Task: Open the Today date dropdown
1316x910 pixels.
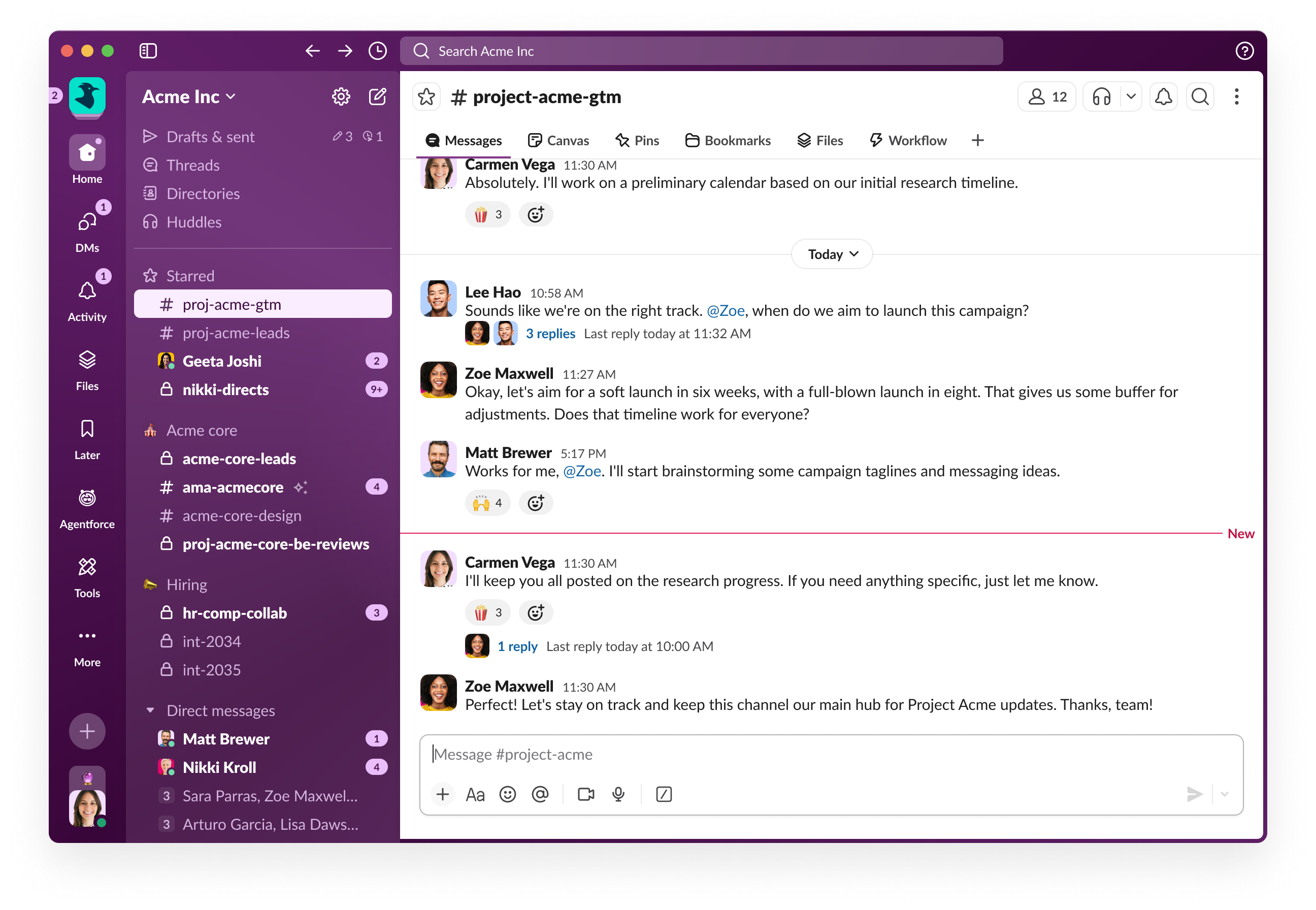Action: (x=832, y=254)
